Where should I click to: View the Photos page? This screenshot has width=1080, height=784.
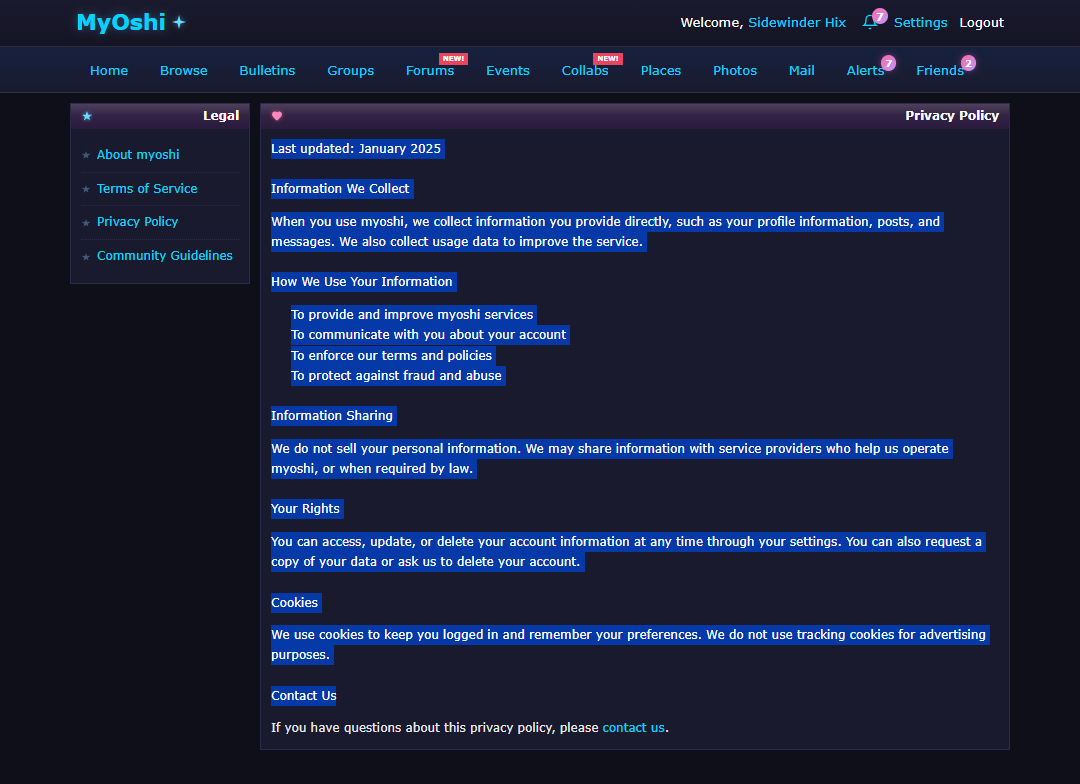click(x=735, y=70)
